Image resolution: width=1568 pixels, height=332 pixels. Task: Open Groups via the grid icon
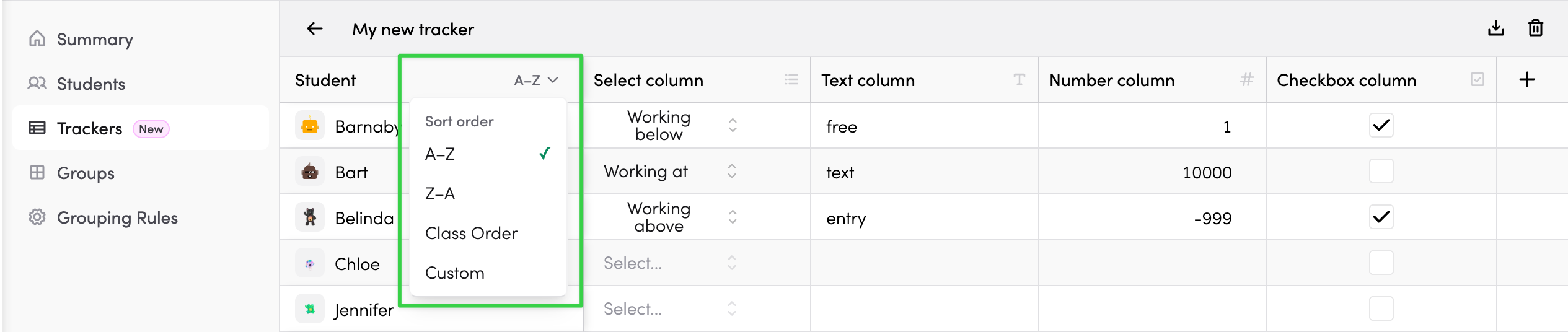click(x=37, y=173)
